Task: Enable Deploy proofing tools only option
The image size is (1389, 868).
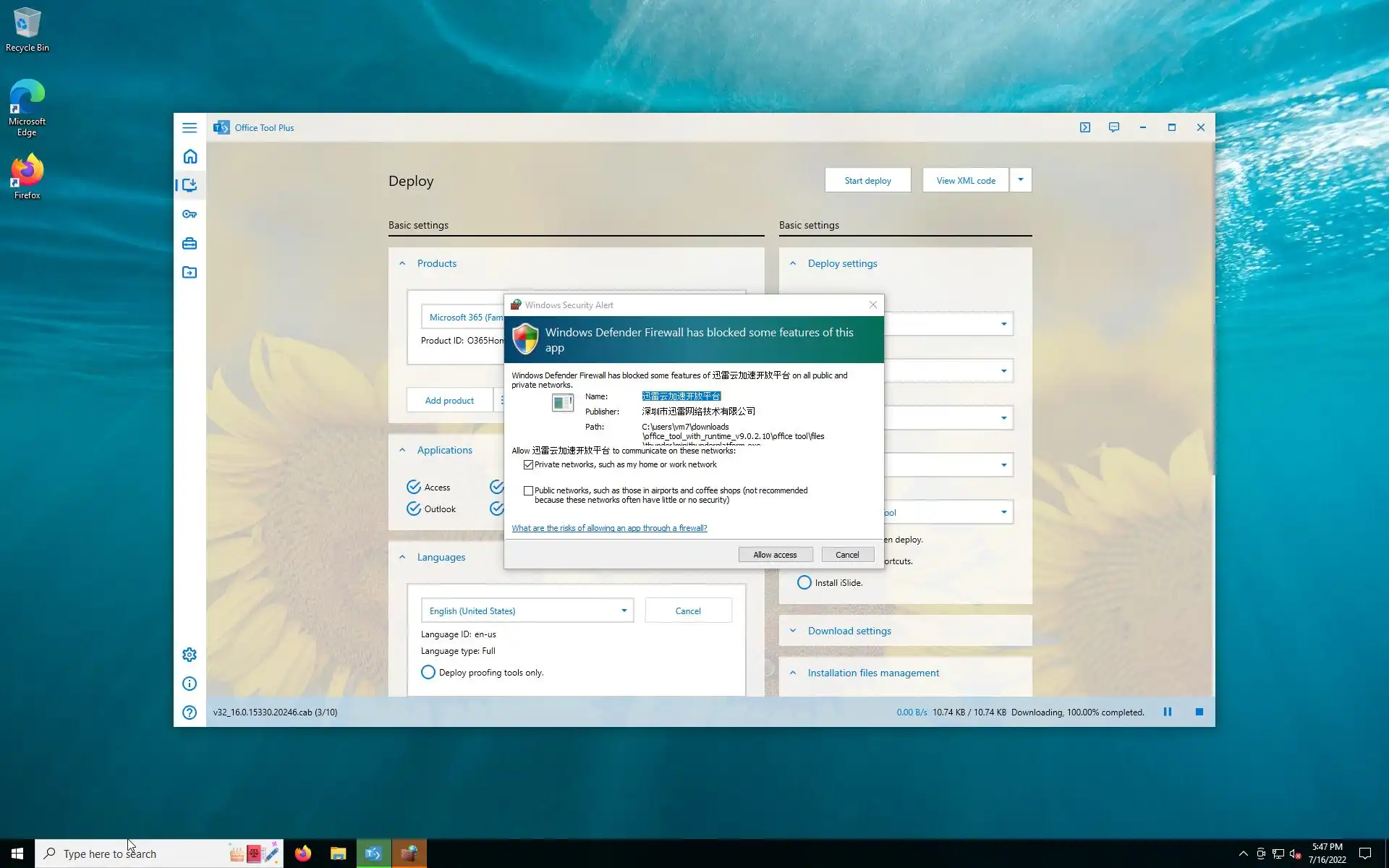Action: click(428, 672)
